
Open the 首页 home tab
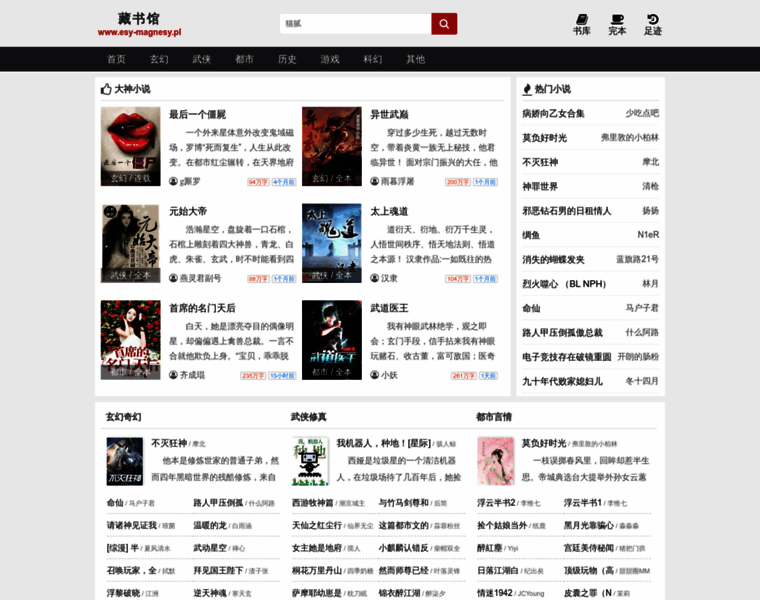point(116,59)
